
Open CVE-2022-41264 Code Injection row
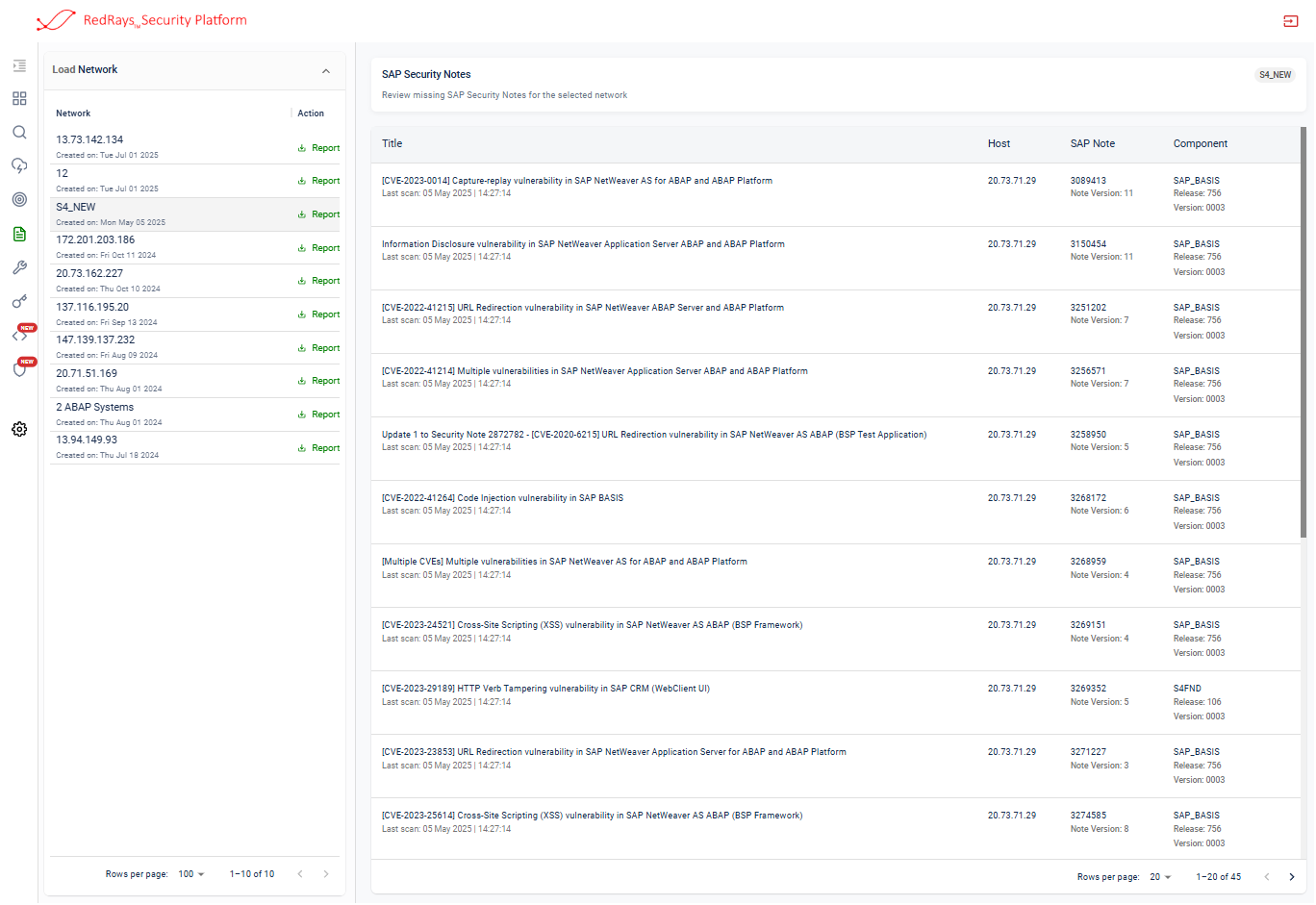(835, 512)
